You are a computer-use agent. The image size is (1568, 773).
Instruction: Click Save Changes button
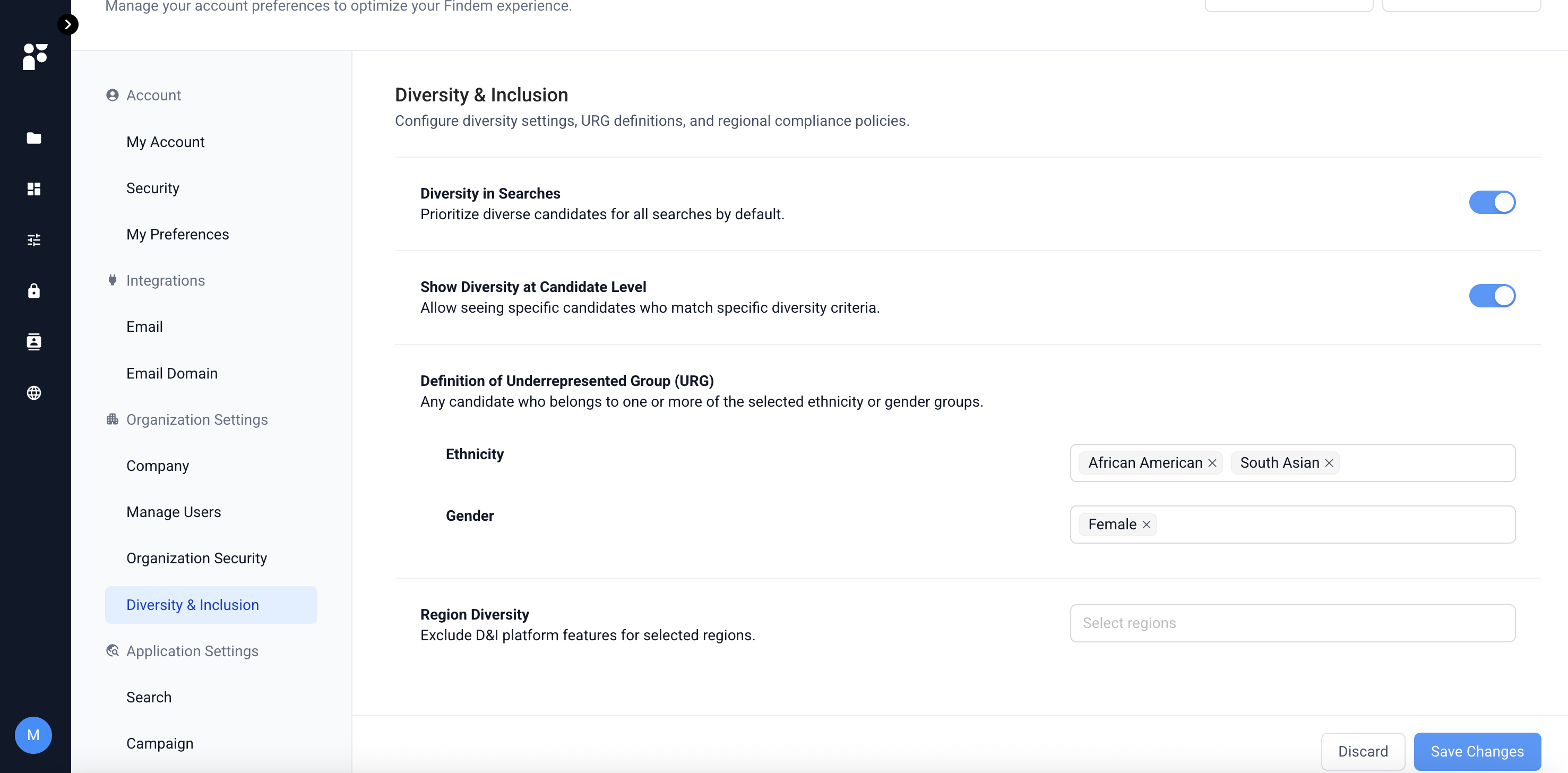1477,751
